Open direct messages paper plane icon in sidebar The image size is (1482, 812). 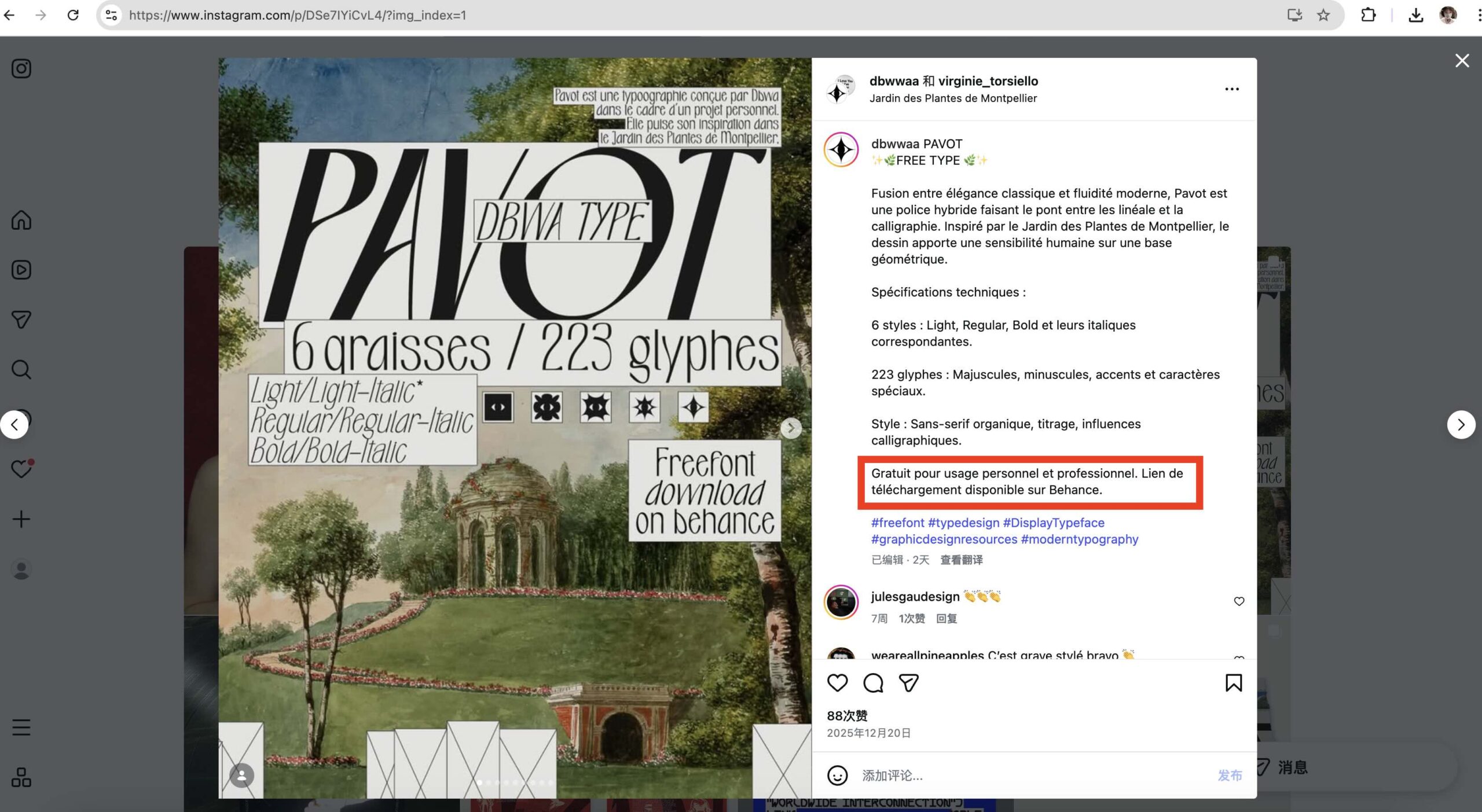click(21, 319)
